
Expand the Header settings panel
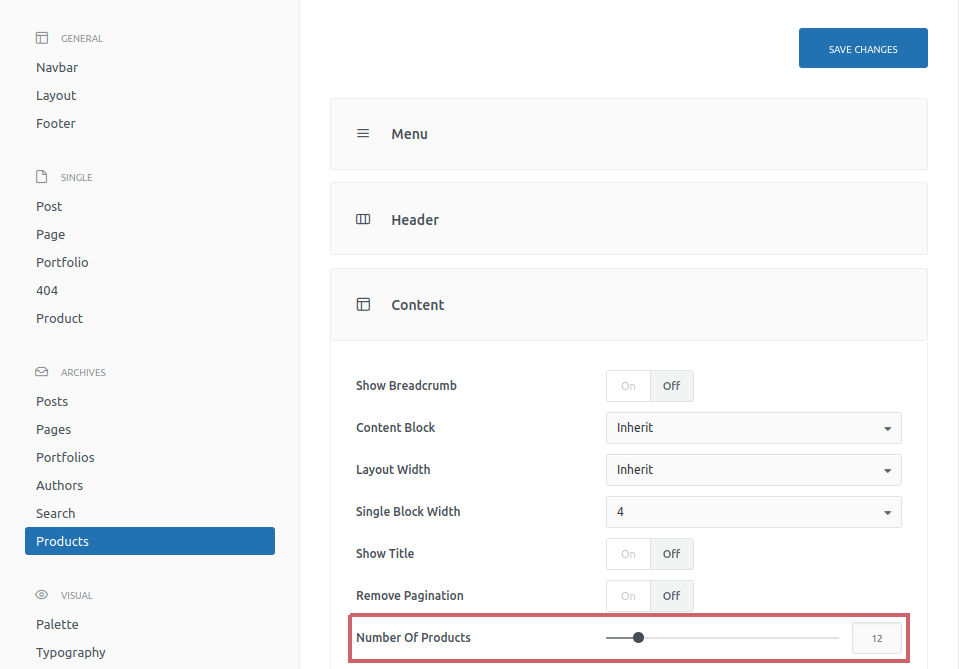coord(629,219)
